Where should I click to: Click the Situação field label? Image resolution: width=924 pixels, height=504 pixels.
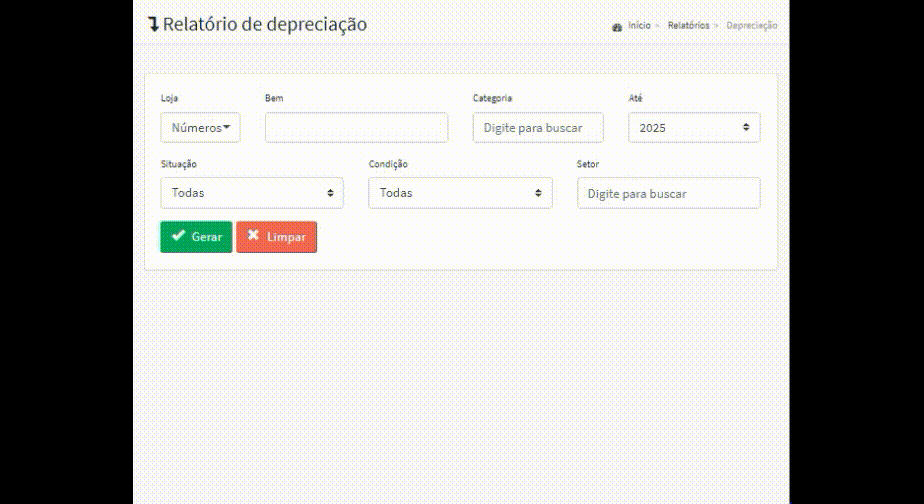(179, 164)
